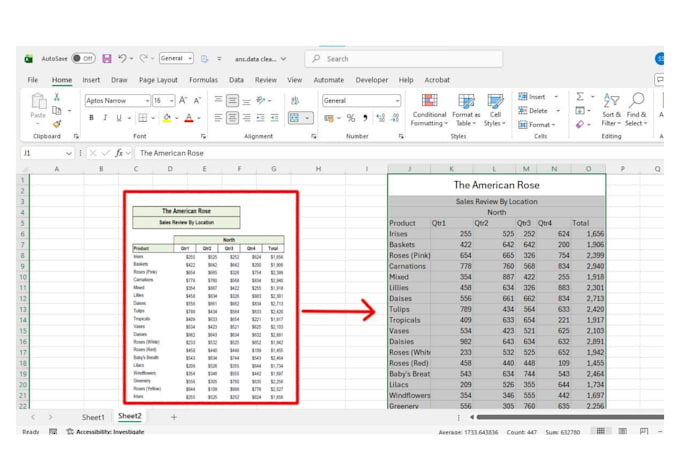680x459 pixels.
Task: Toggle Center horizontal alignment
Action: click(232, 118)
